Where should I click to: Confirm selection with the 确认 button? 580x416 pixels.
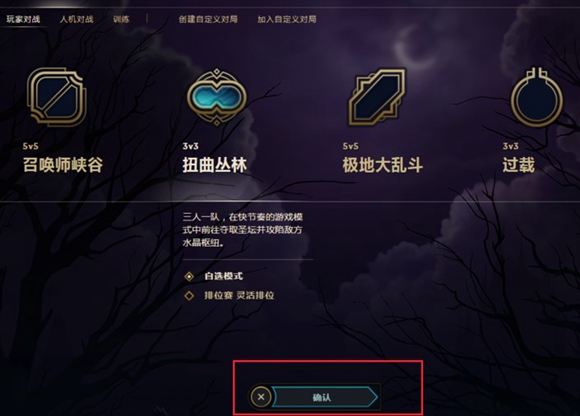coord(324,397)
